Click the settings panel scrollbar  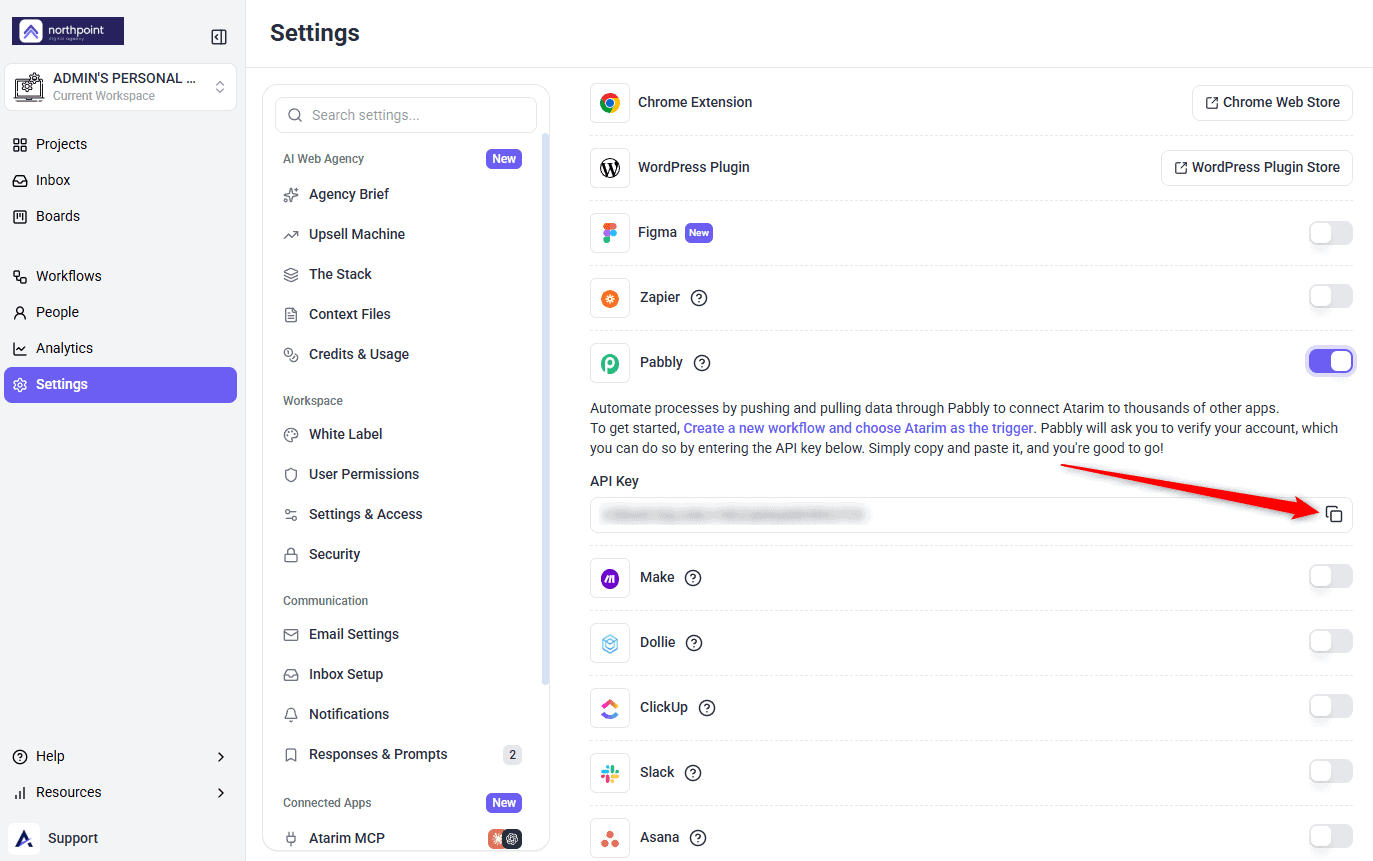coord(545,408)
